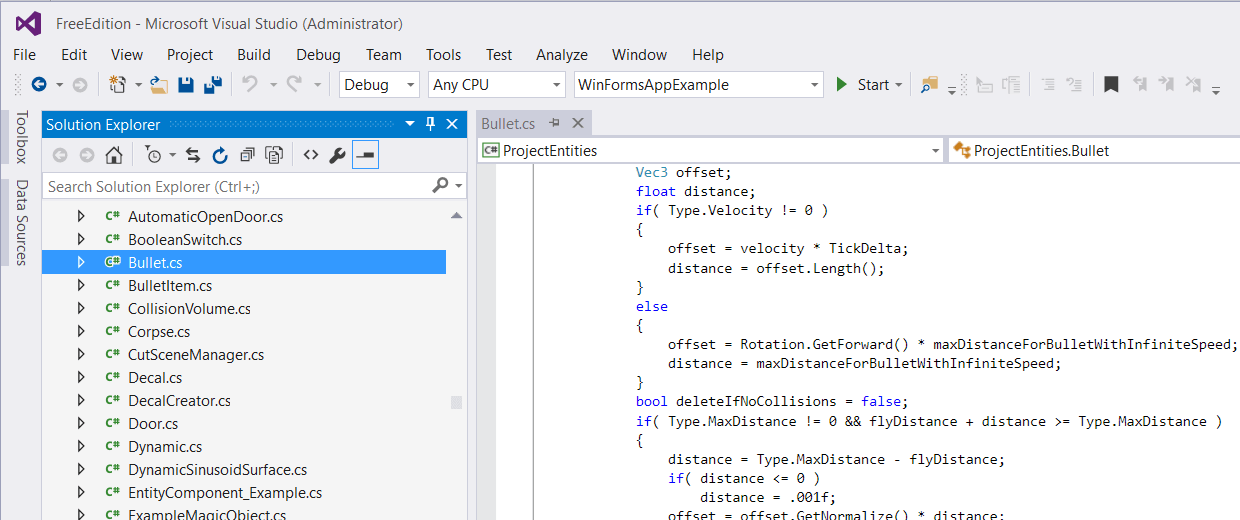Open the Team menu
Screen dimensions: 1240x520
pos(384,55)
